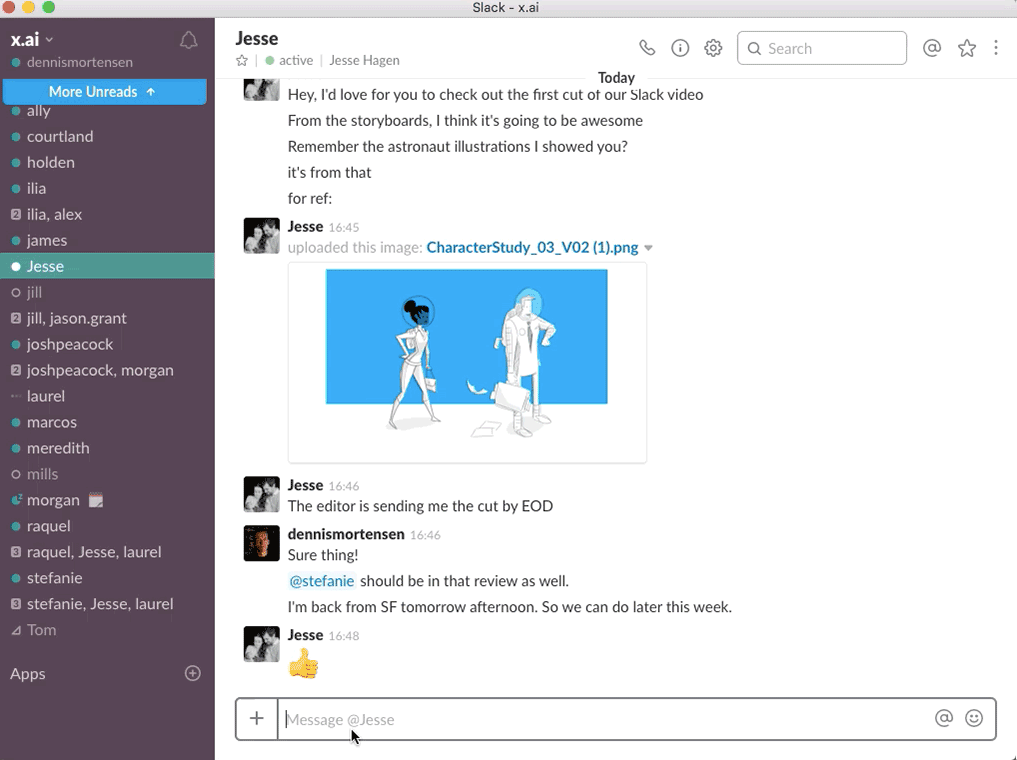The height and width of the screenshot is (760, 1017).
Task: Click the 16:46 timestamp beside dennismortensen
Action: (x=425, y=535)
